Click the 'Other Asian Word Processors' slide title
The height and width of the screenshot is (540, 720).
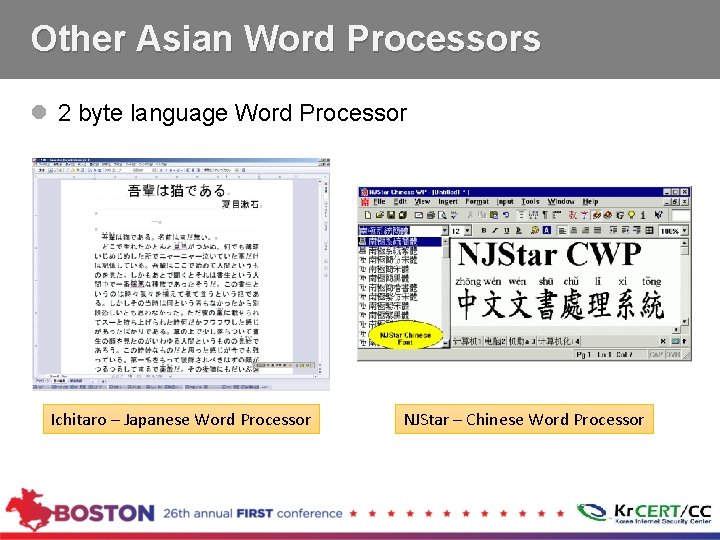(x=286, y=38)
